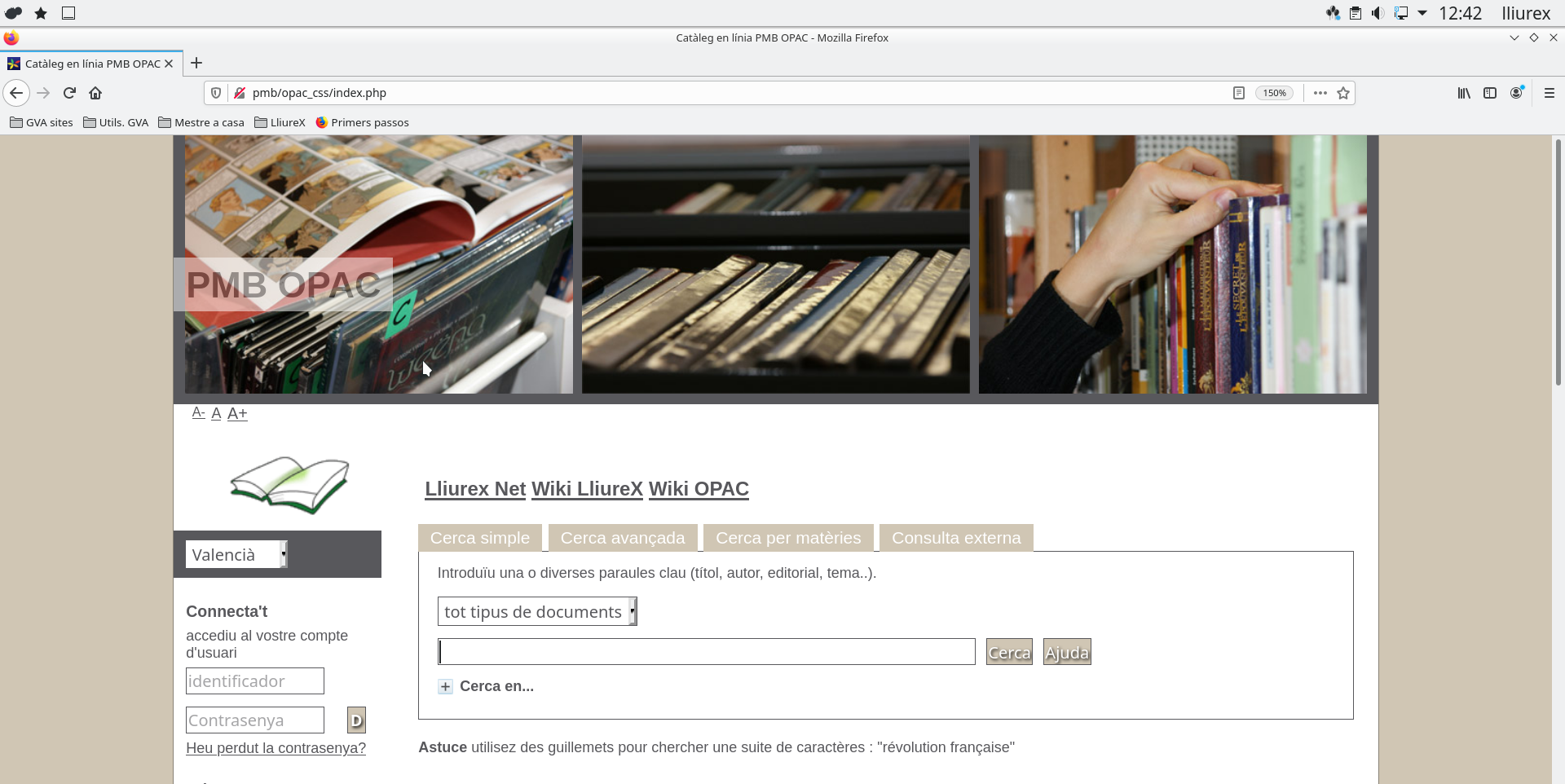Click the 'Heu perdut la contrasenya?' link
Viewport: 1565px width, 784px height.
(276, 748)
